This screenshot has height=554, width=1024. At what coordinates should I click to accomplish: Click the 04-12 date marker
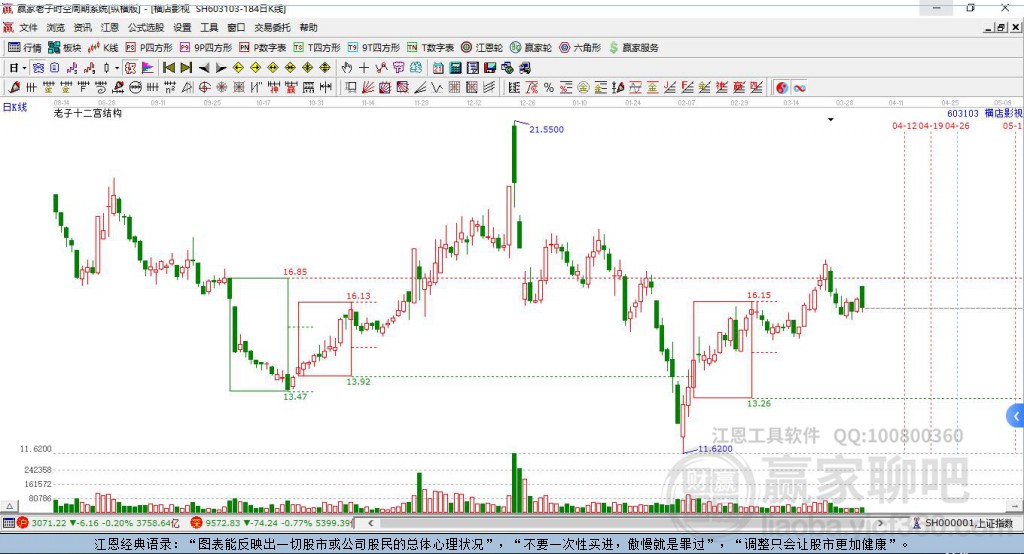[904, 125]
